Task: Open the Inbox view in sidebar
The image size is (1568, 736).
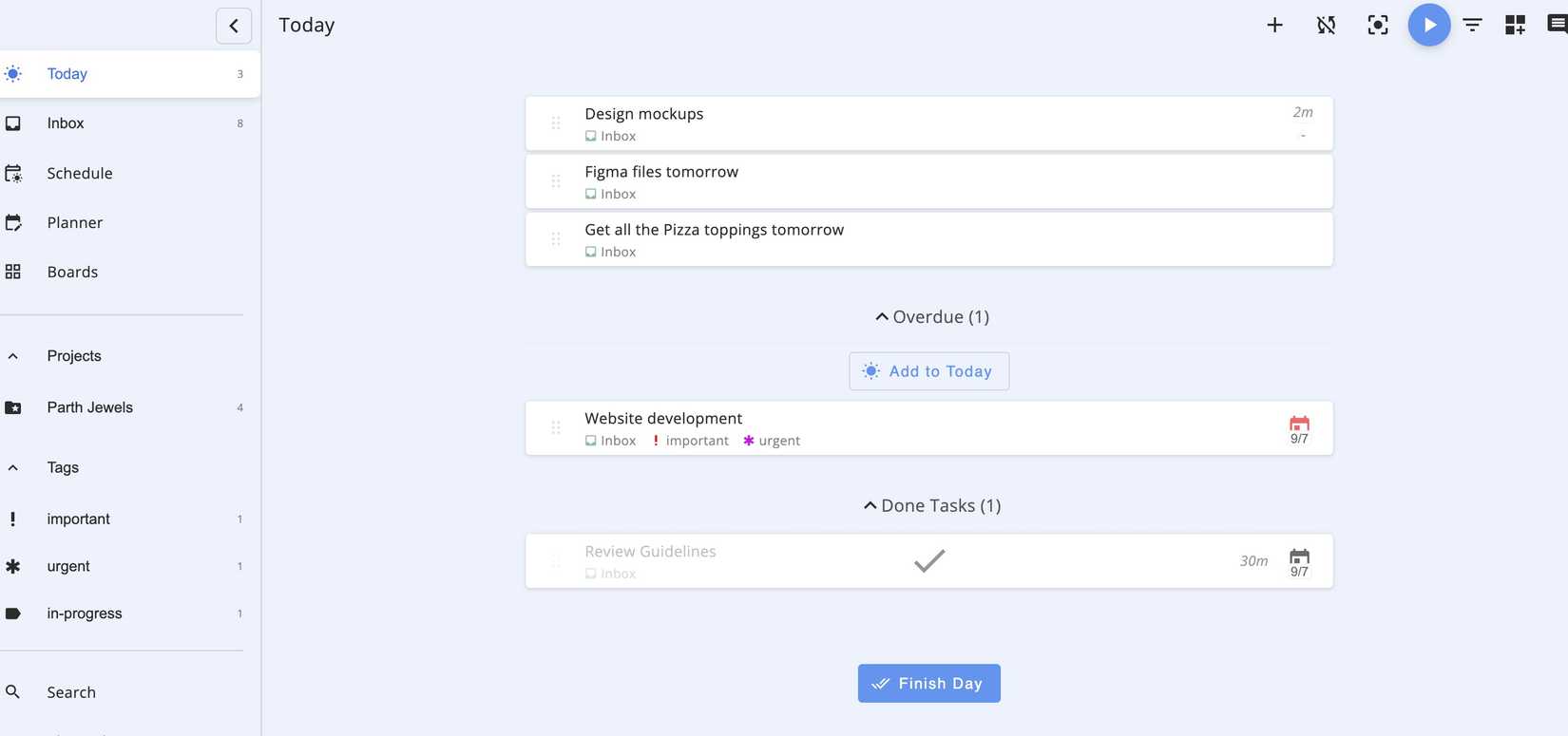Action: 66,123
